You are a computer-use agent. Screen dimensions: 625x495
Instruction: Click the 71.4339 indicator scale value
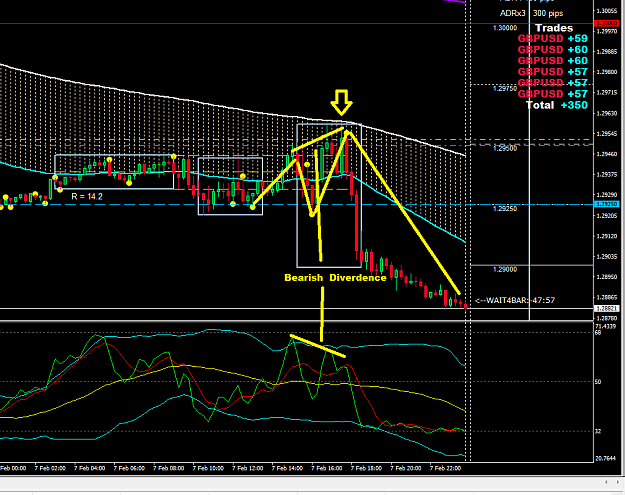pyautogui.click(x=605, y=326)
